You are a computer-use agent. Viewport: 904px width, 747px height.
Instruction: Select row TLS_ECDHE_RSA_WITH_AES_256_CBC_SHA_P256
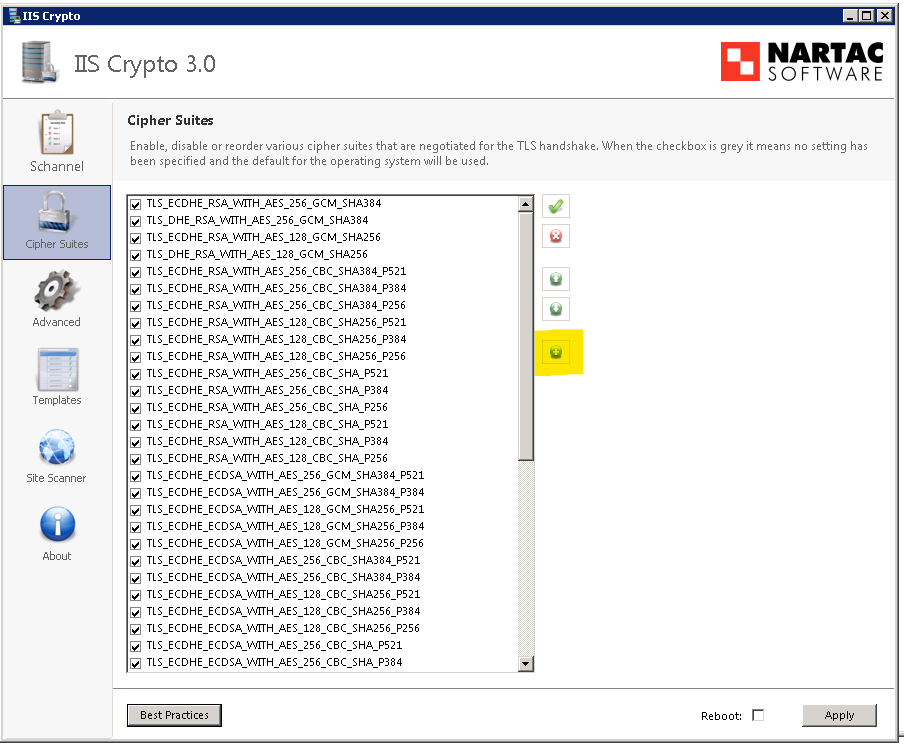(x=323, y=408)
